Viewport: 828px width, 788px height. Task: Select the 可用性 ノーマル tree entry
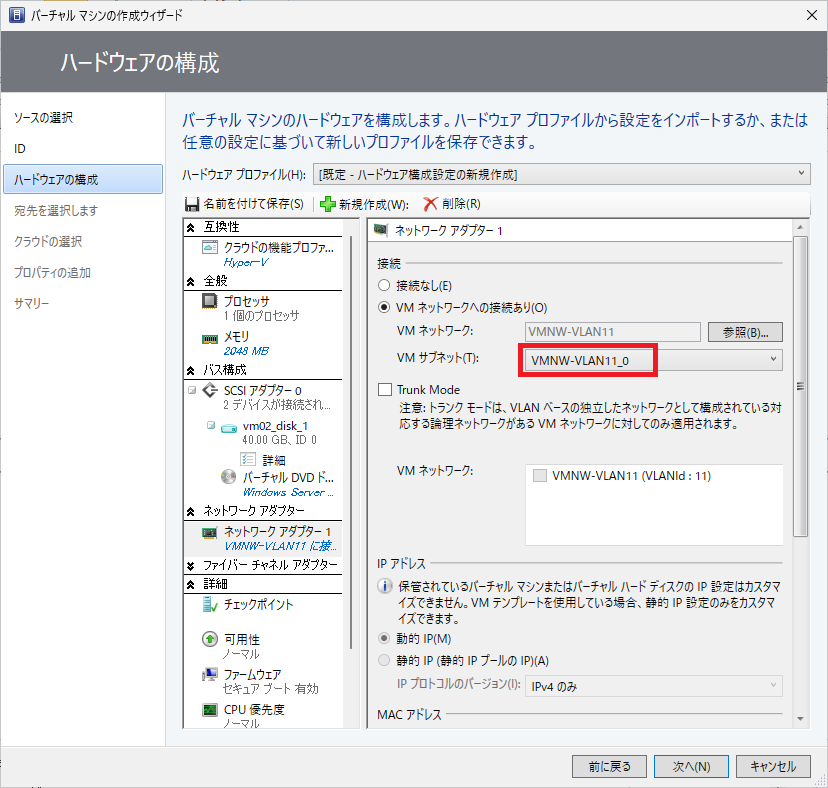point(263,646)
